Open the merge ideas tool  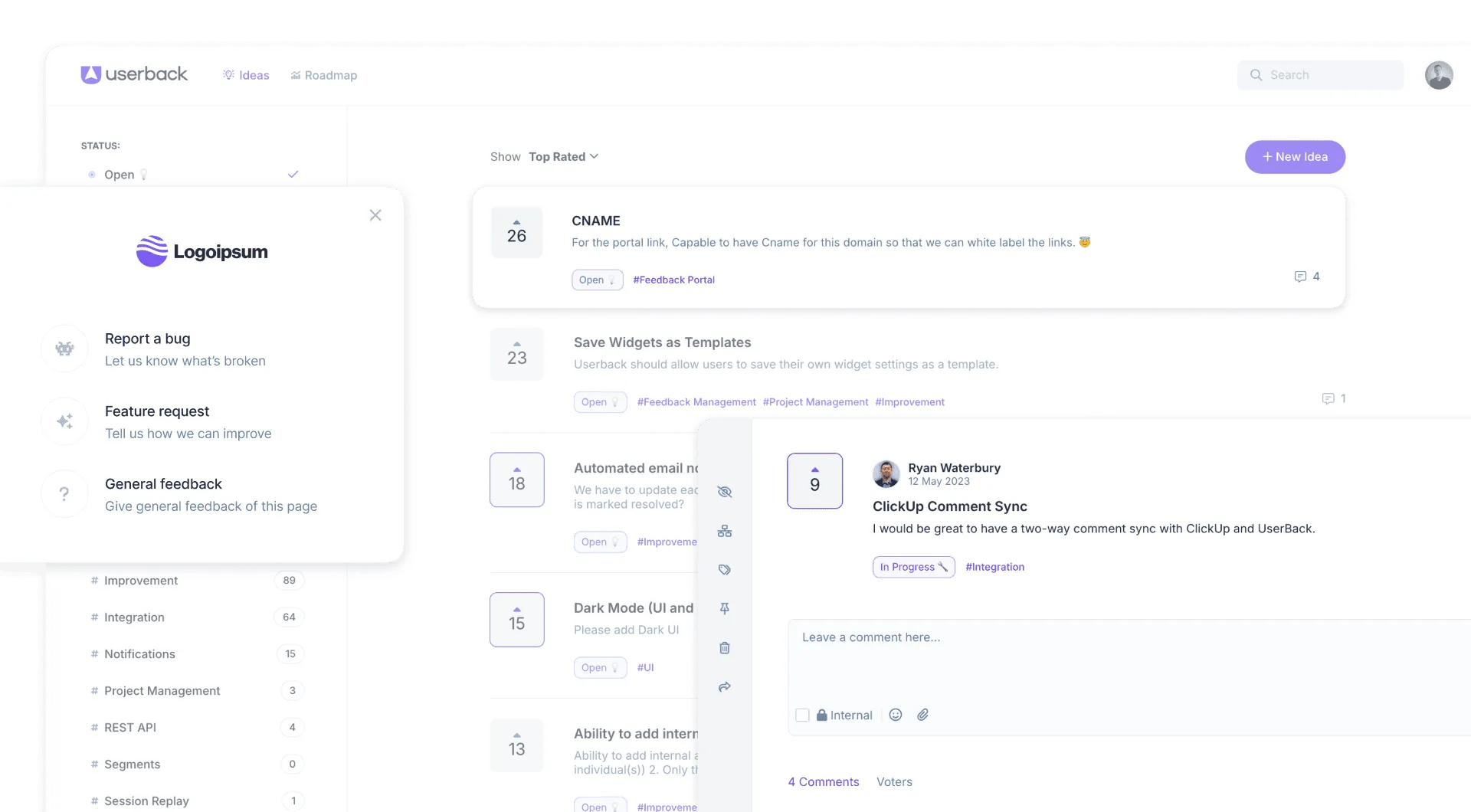click(x=725, y=532)
